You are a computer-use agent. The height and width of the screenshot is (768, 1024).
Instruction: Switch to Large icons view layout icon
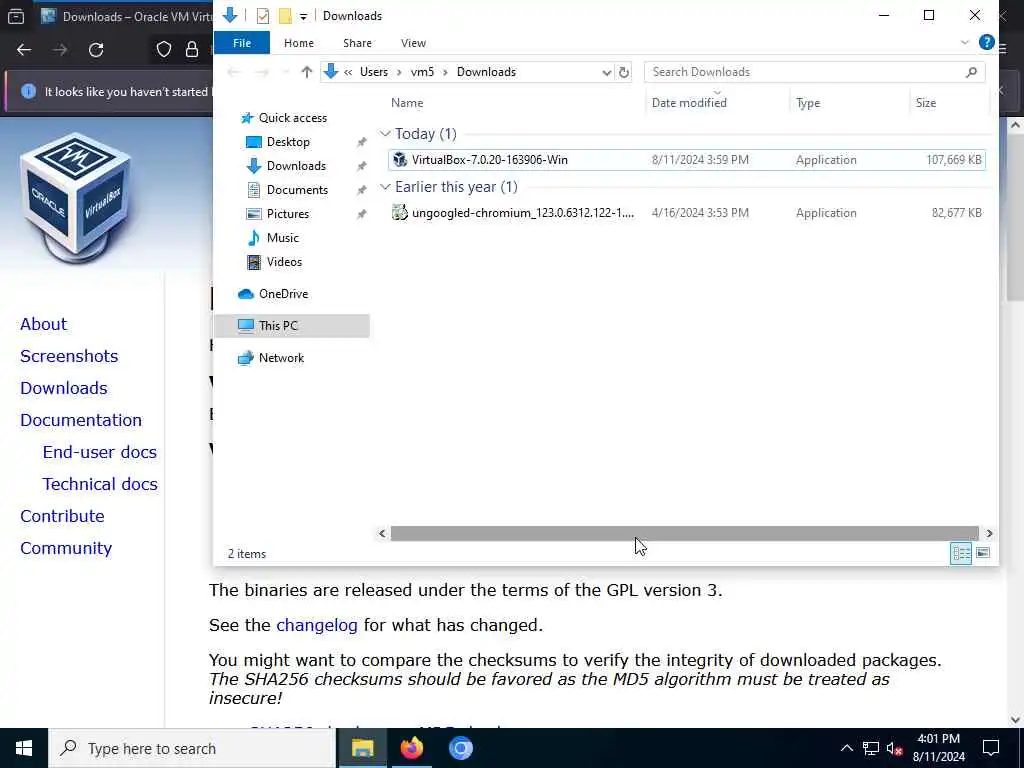pos(983,554)
